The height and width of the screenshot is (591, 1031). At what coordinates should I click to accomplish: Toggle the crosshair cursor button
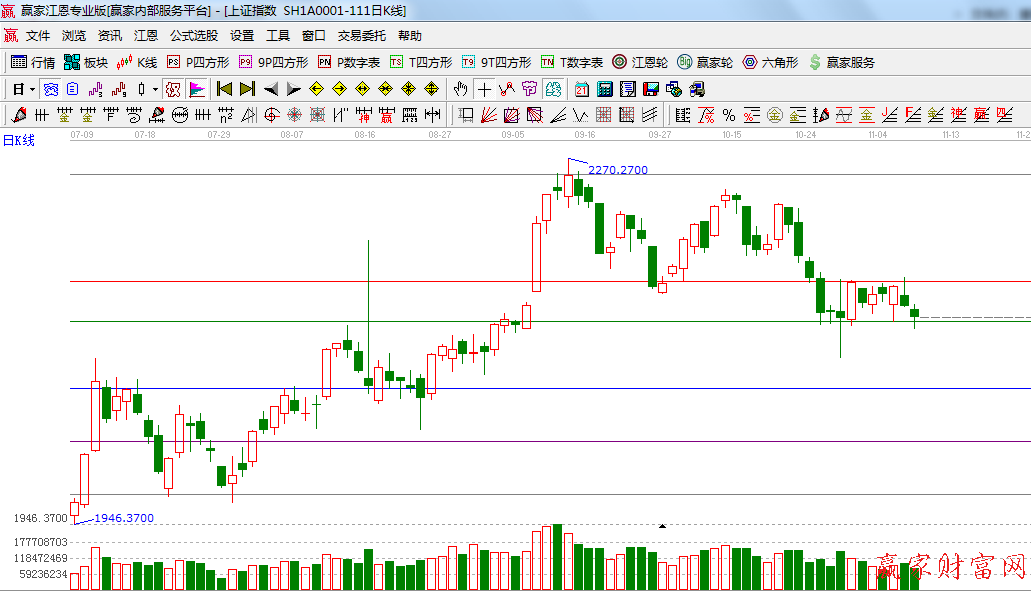tap(484, 89)
